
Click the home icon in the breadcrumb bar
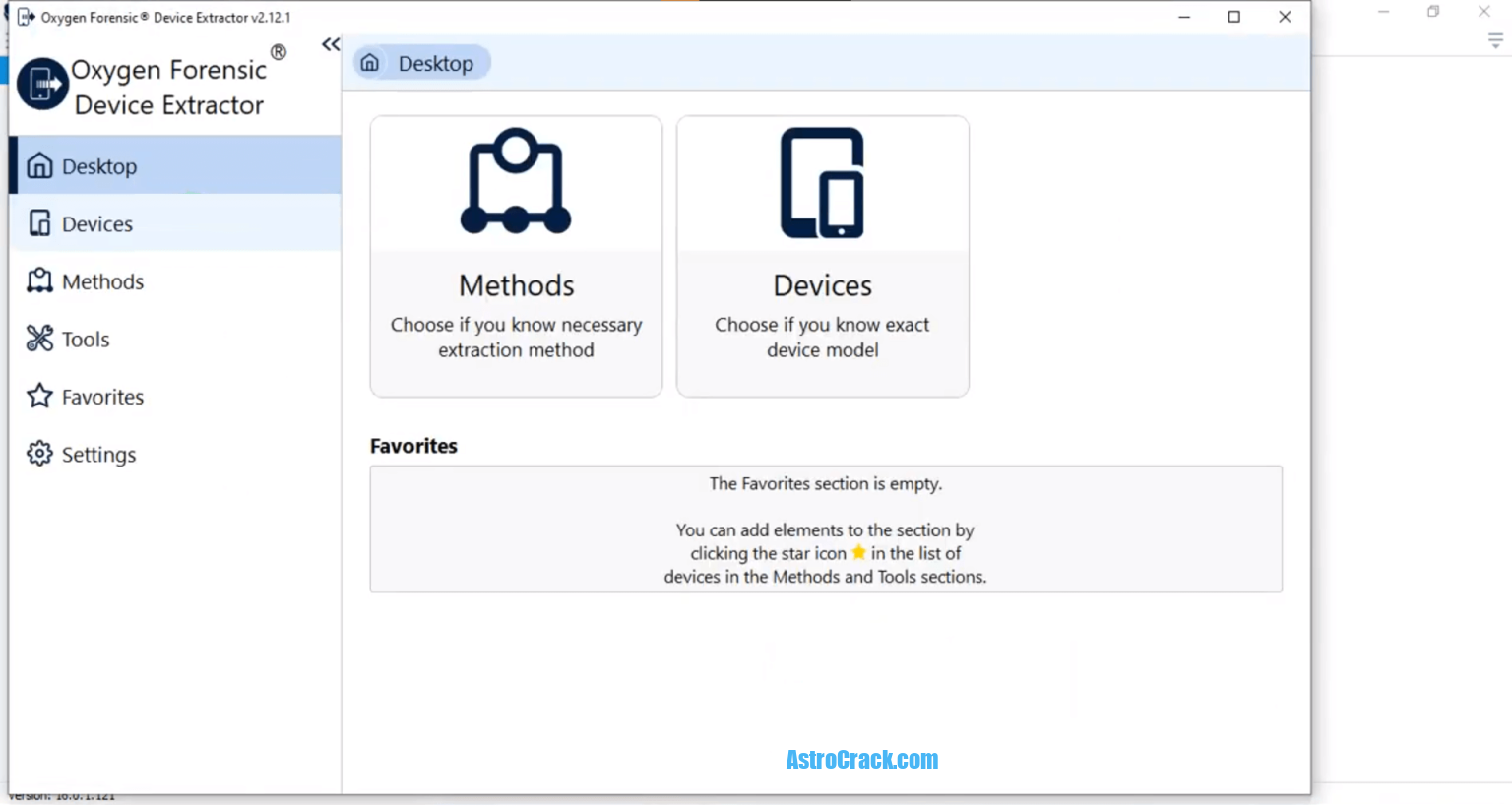pyautogui.click(x=369, y=61)
